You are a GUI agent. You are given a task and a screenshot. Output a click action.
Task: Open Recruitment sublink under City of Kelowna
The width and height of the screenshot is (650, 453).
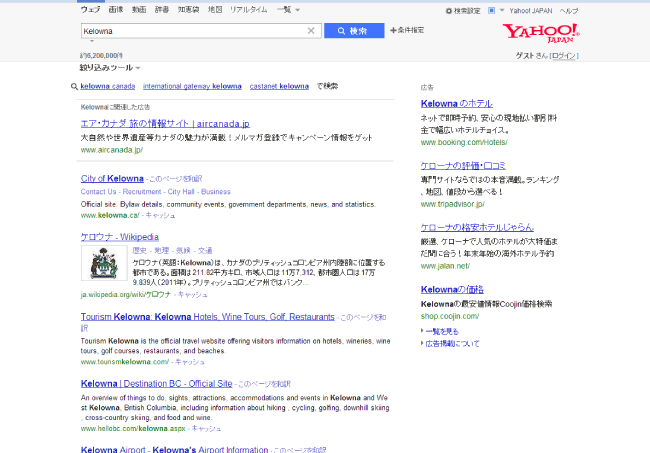pyautogui.click(x=142, y=192)
